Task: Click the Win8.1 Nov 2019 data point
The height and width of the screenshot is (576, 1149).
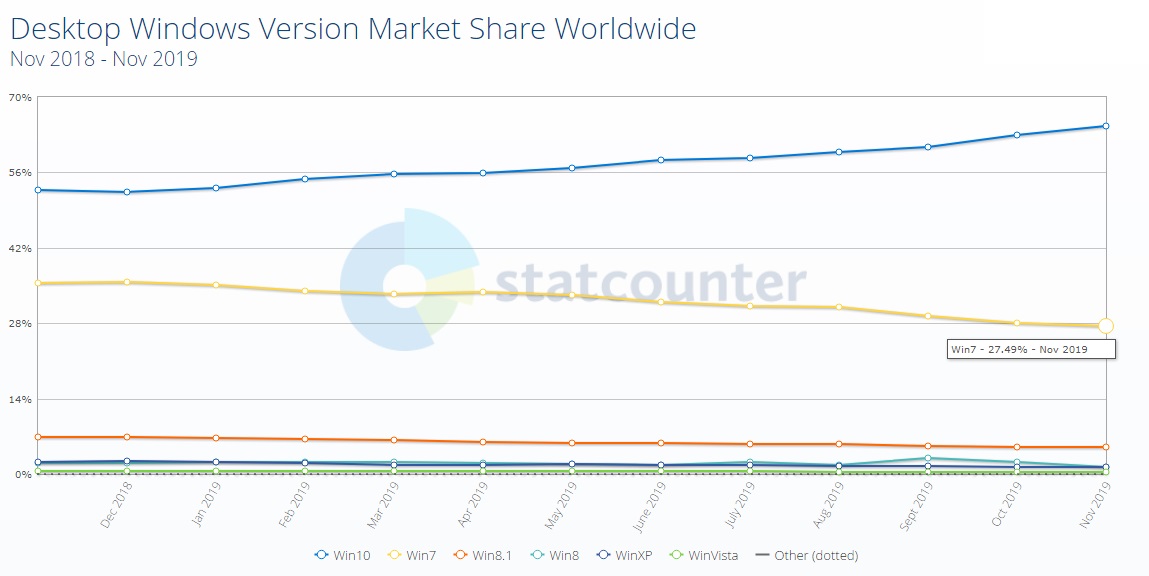Action: (1105, 447)
